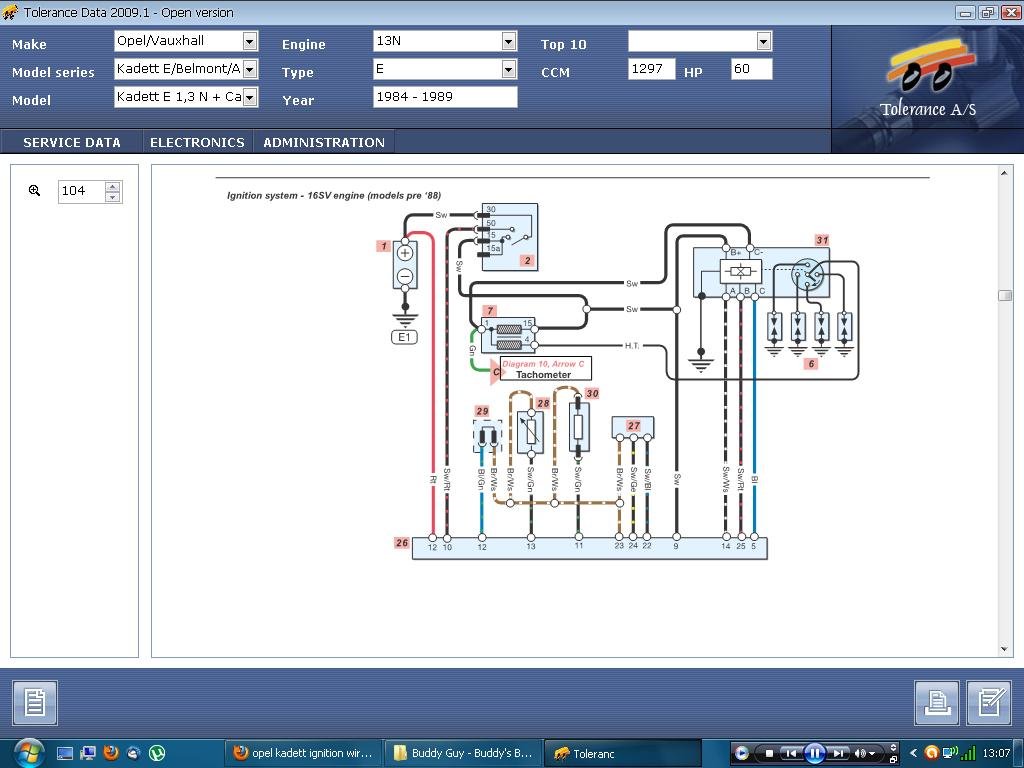Launch Firefox from quick launch
This screenshot has width=1024, height=768.
(x=111, y=753)
